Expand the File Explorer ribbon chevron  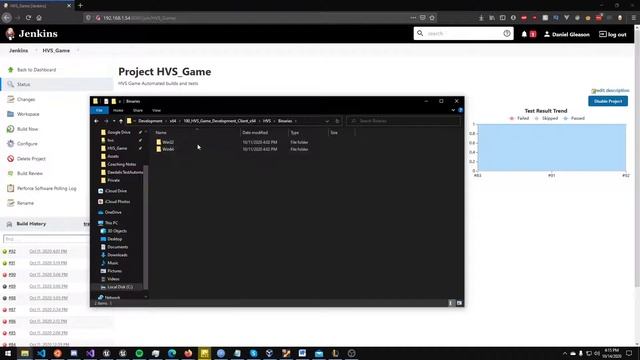(453, 110)
